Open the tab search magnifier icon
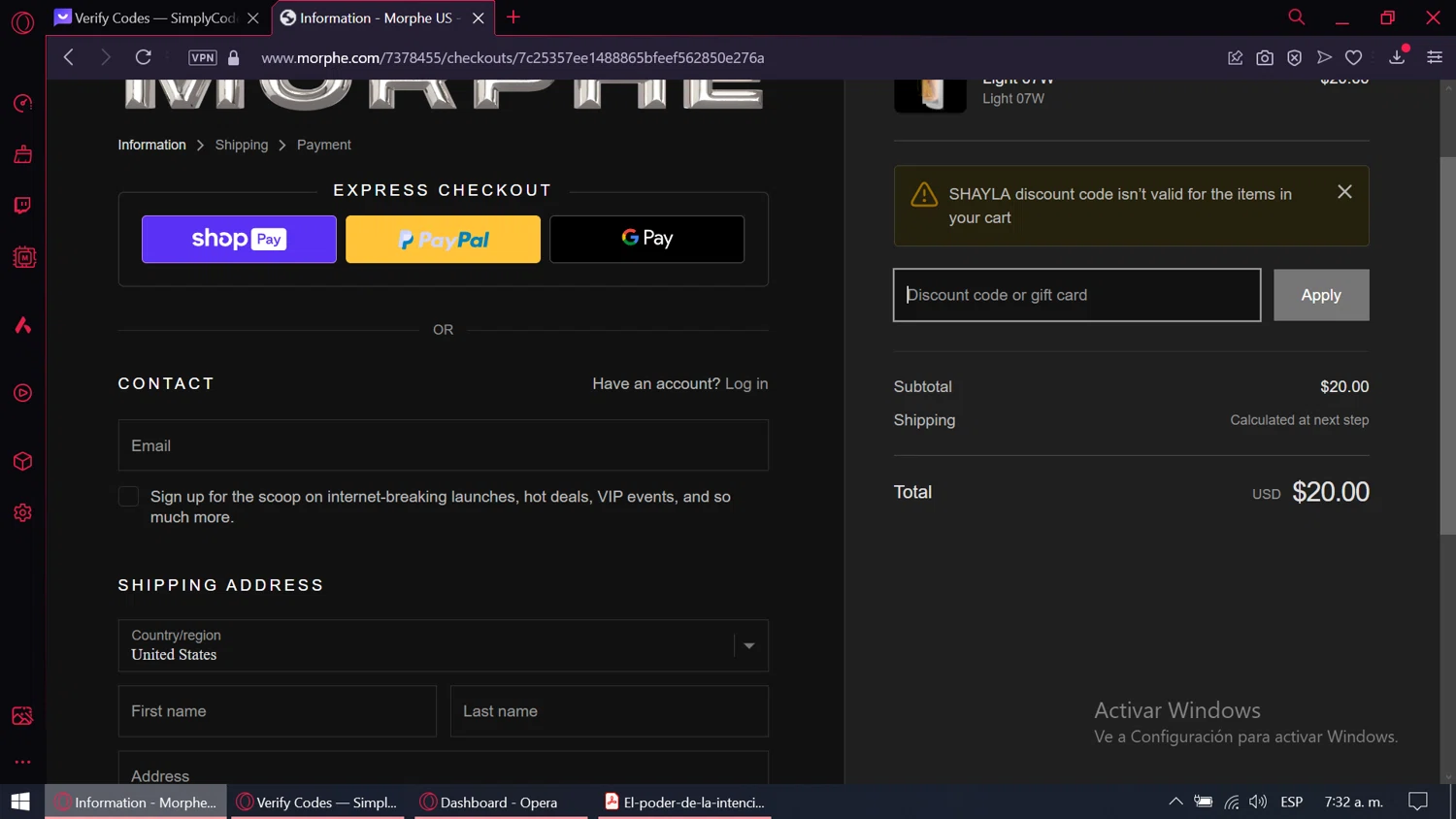 coord(1296,17)
